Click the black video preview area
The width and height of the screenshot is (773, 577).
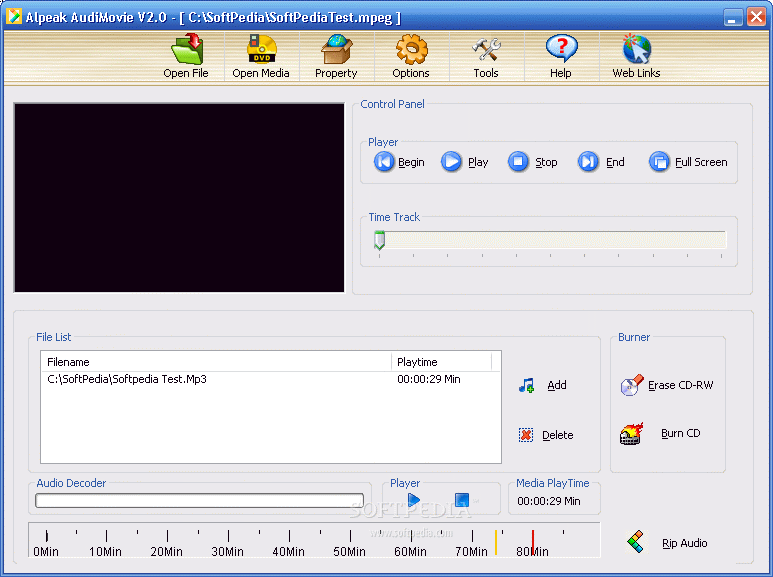pyautogui.click(x=179, y=198)
